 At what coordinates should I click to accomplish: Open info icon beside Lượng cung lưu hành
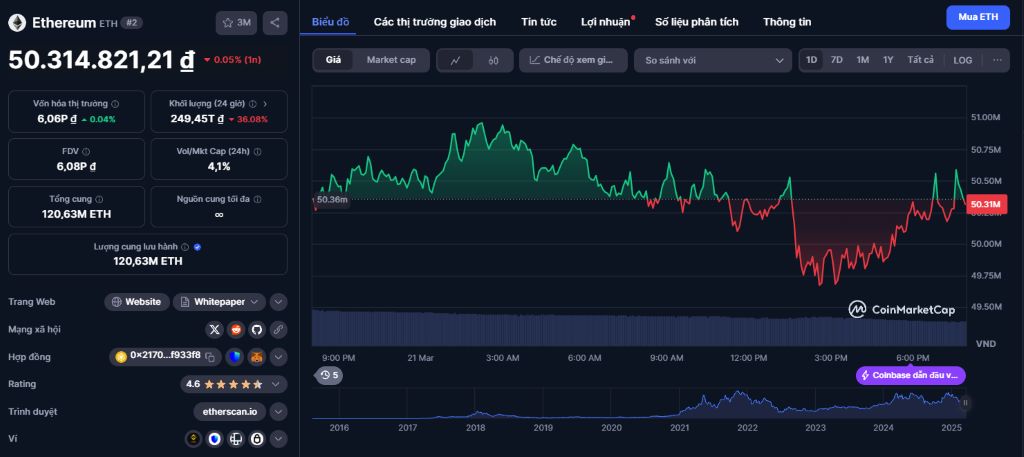(x=185, y=247)
